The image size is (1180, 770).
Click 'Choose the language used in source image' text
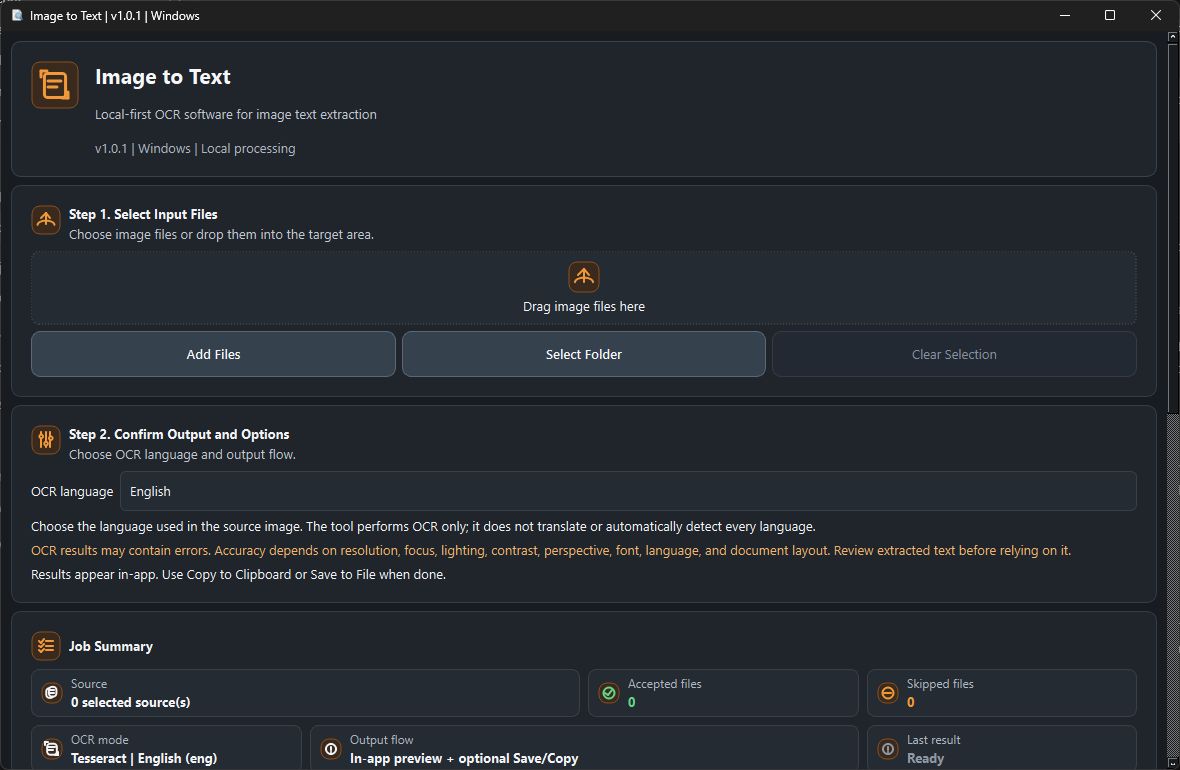(423, 526)
